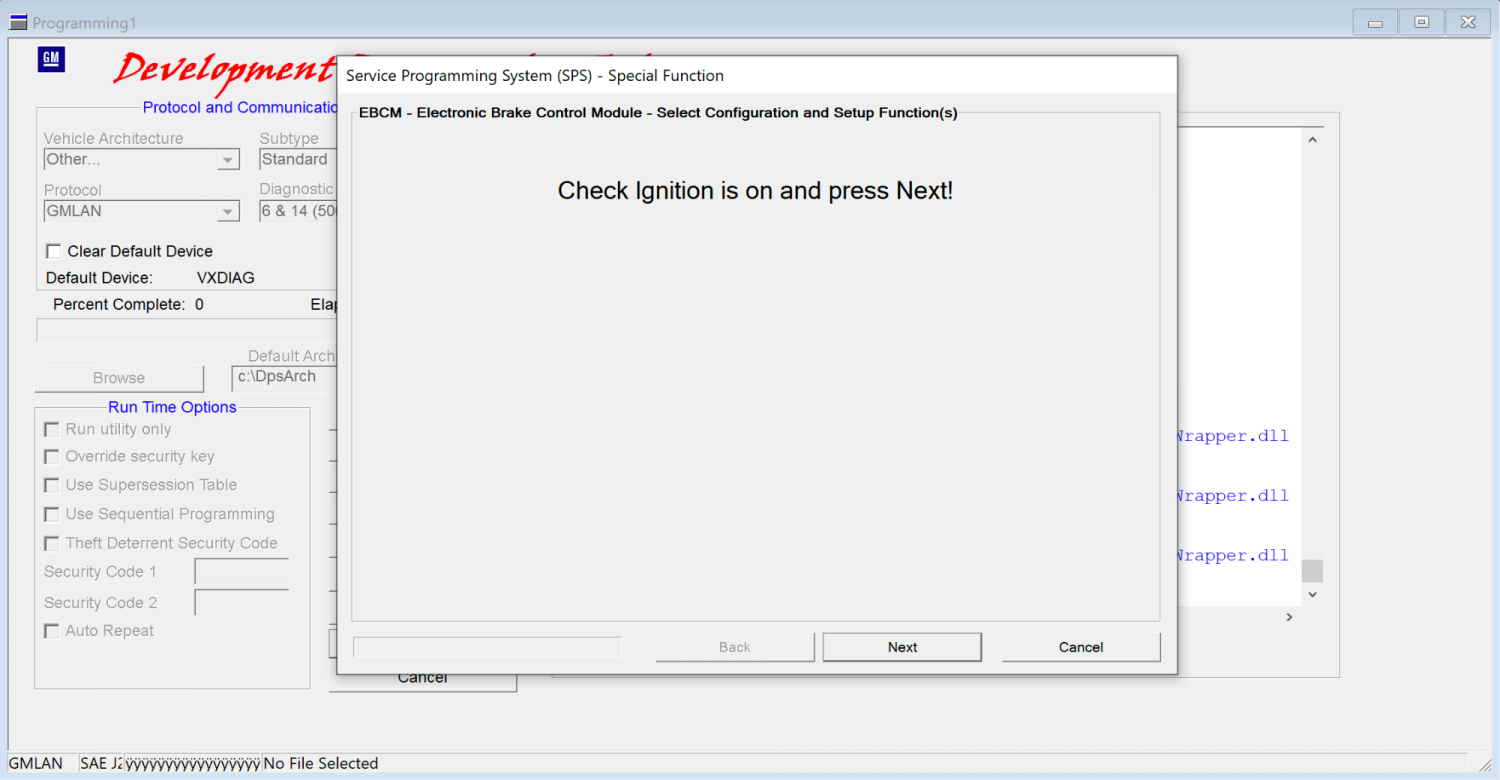Click Programming1 window title icon
Viewport: 1500px width, 780px height.
tap(17, 22)
